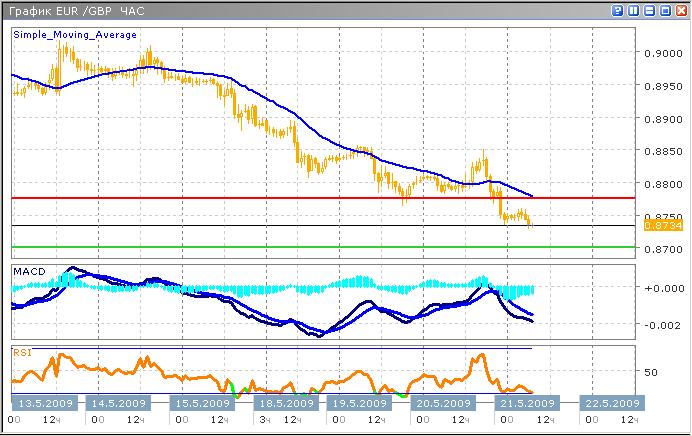Click the help question mark icon

(618, 10)
